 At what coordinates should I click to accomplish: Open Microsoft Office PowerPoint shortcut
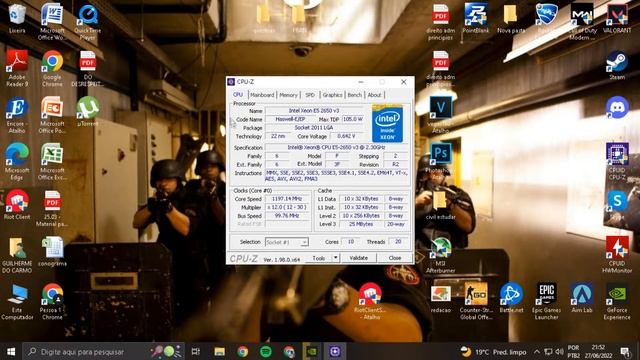(52, 115)
